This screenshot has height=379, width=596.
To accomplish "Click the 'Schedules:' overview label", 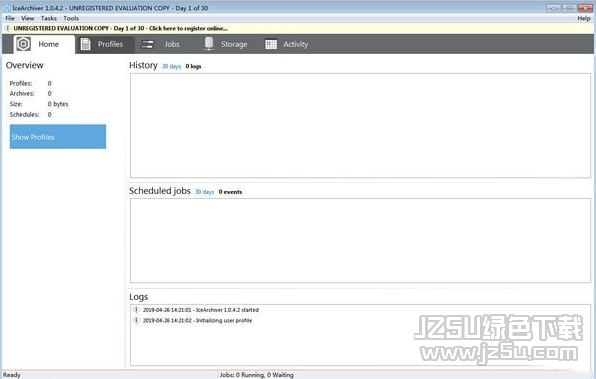I will coord(24,114).
